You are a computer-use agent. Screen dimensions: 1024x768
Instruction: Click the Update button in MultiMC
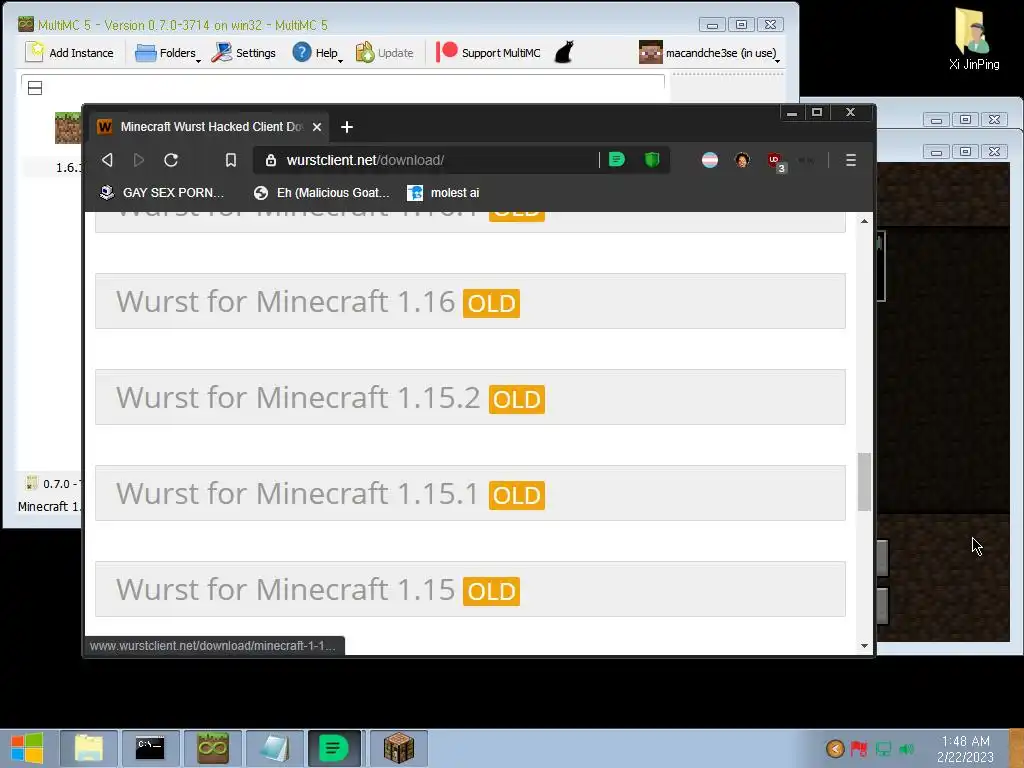click(x=385, y=53)
